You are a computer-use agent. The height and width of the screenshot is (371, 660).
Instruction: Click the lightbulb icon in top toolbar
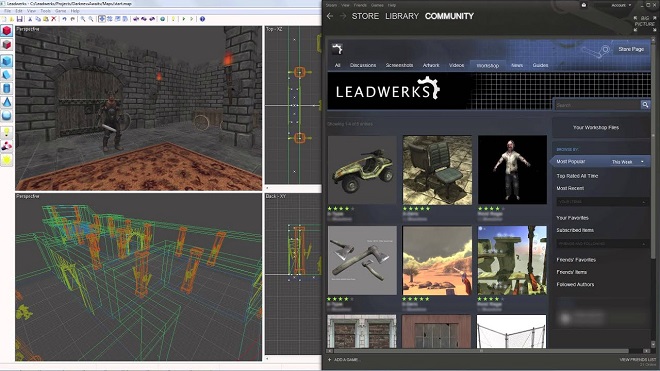pos(173,19)
